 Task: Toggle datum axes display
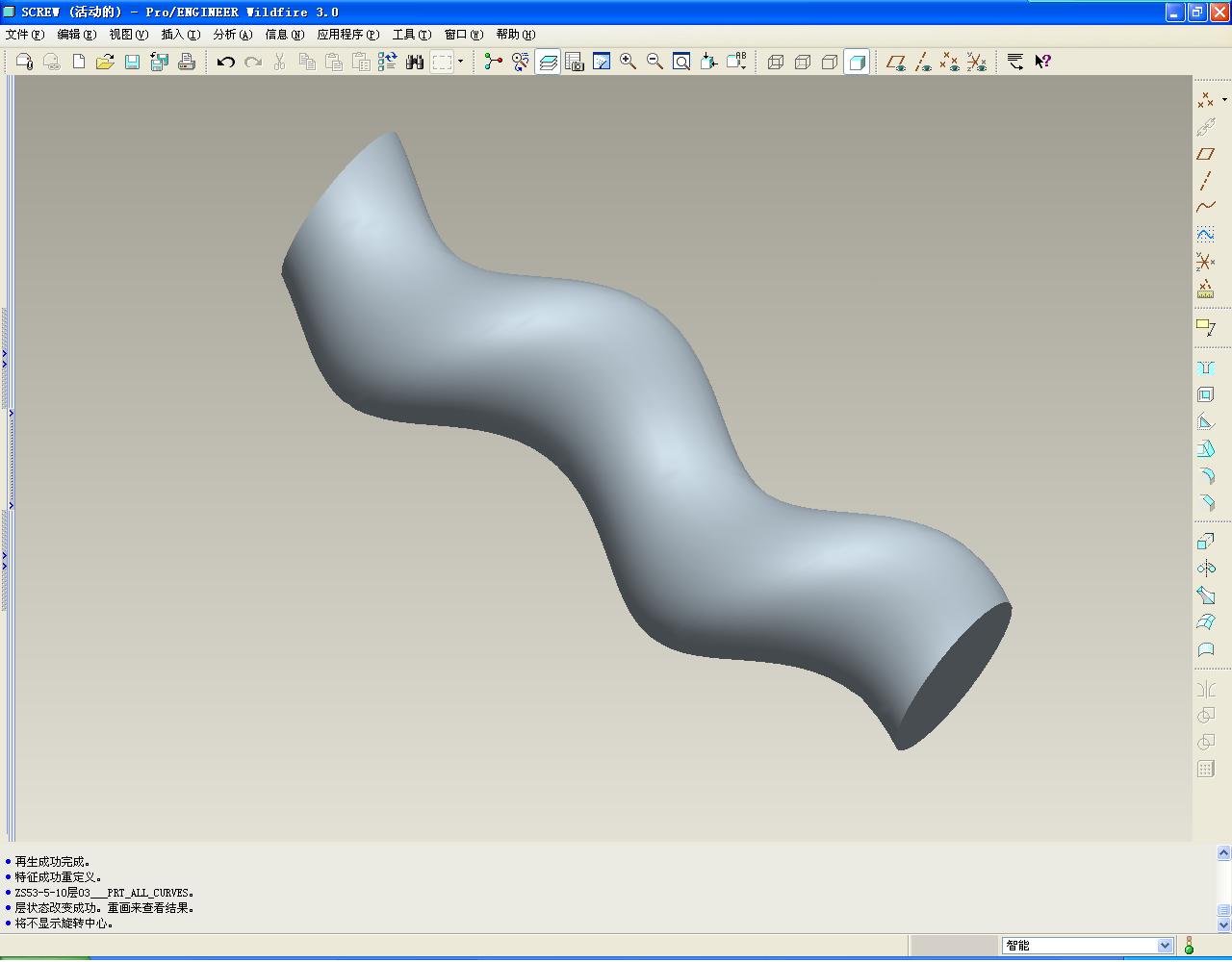923,62
